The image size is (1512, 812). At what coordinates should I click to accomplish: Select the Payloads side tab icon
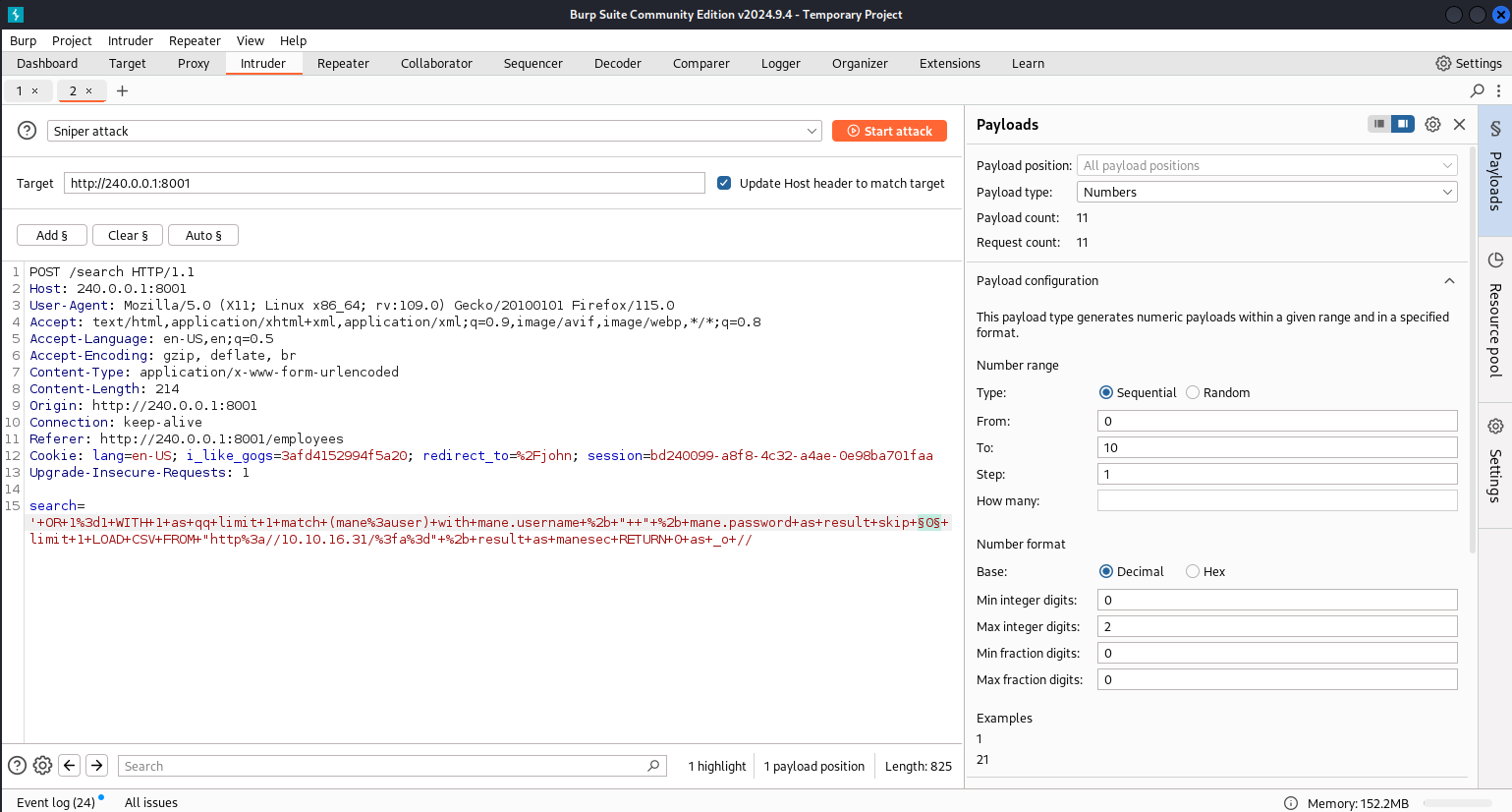click(x=1495, y=129)
